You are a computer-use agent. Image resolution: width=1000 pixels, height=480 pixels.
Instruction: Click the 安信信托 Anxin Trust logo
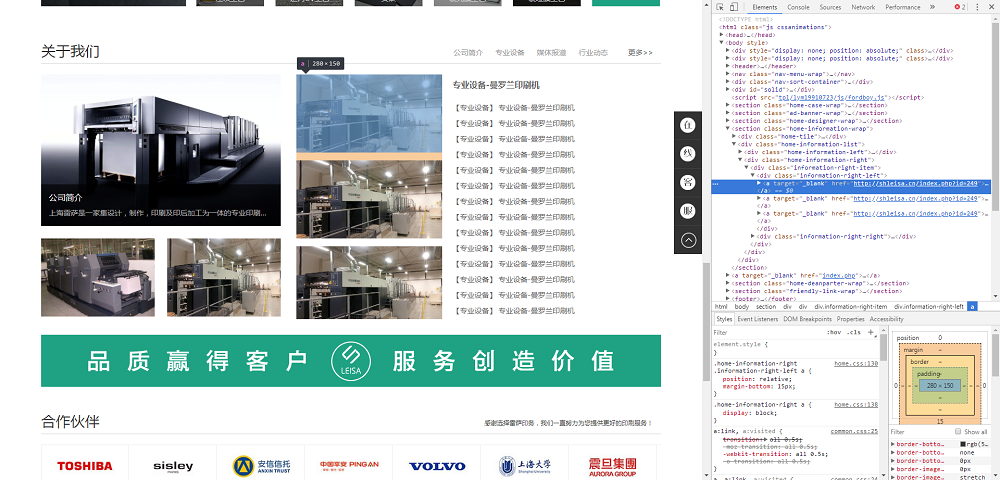(261, 466)
